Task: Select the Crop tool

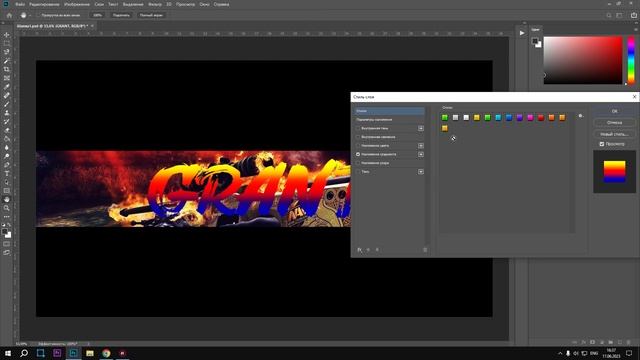Action: [7, 69]
